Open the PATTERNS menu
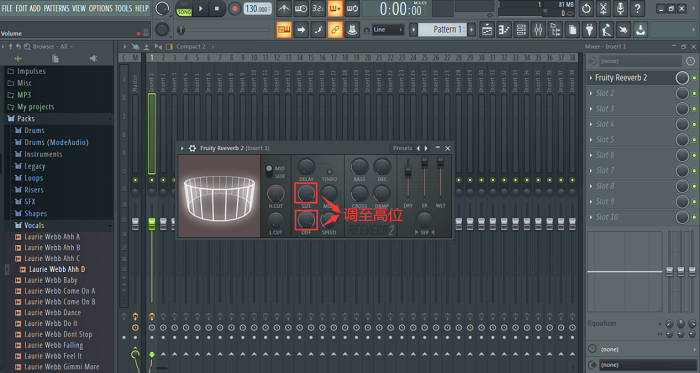Image resolution: width=700 pixels, height=373 pixels. pyautogui.click(x=57, y=8)
